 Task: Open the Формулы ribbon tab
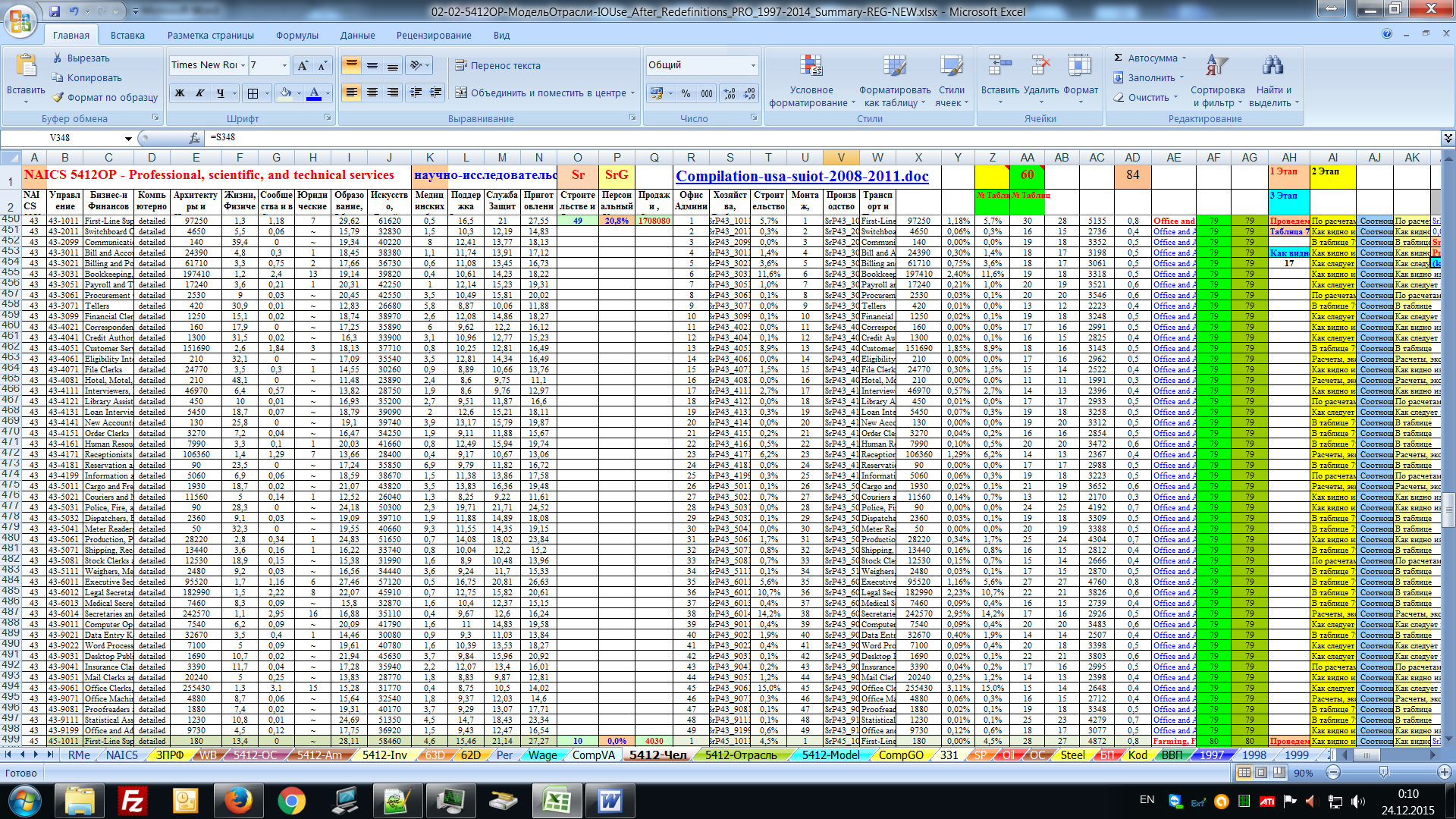point(297,36)
